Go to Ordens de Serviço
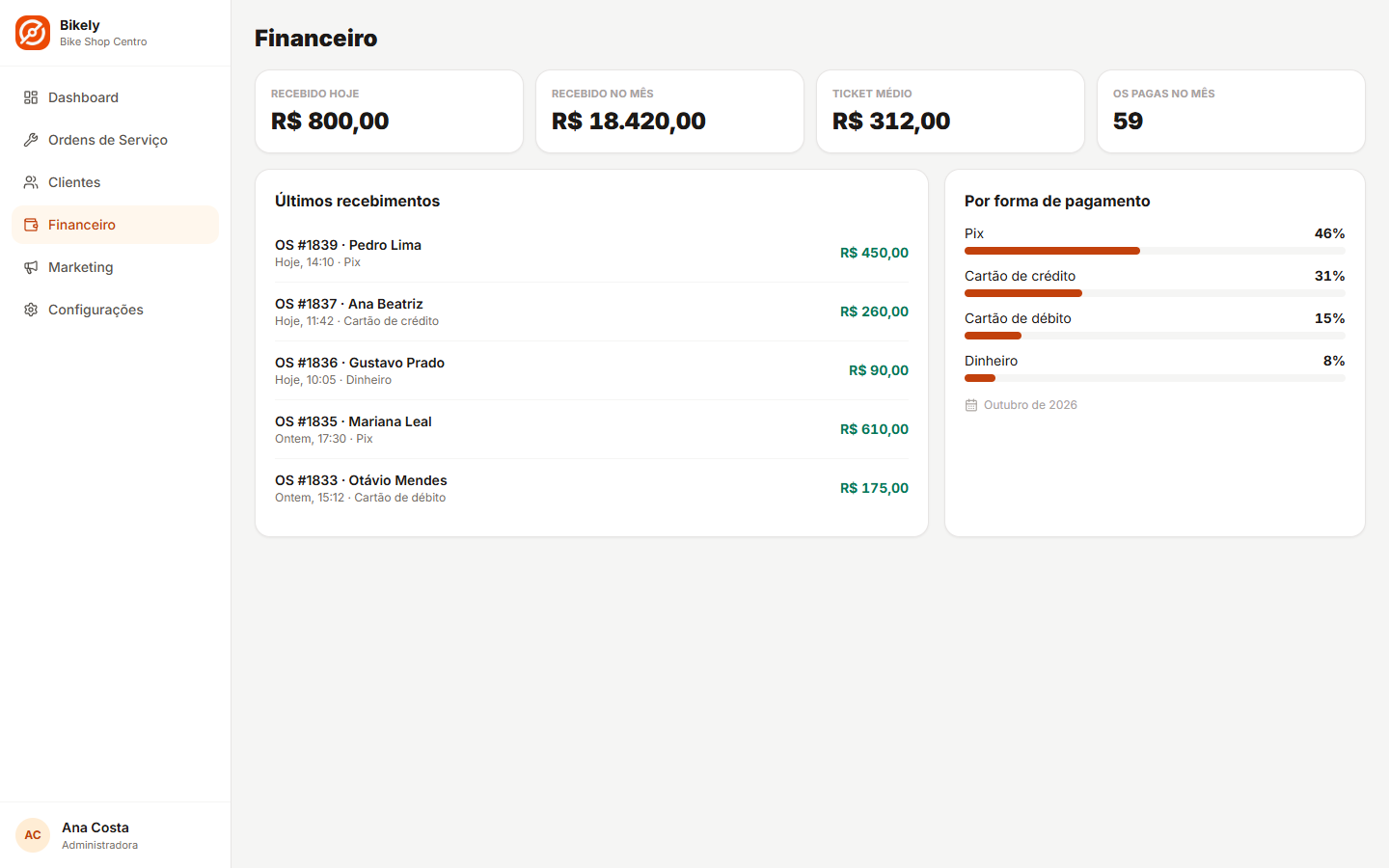 click(x=116, y=140)
